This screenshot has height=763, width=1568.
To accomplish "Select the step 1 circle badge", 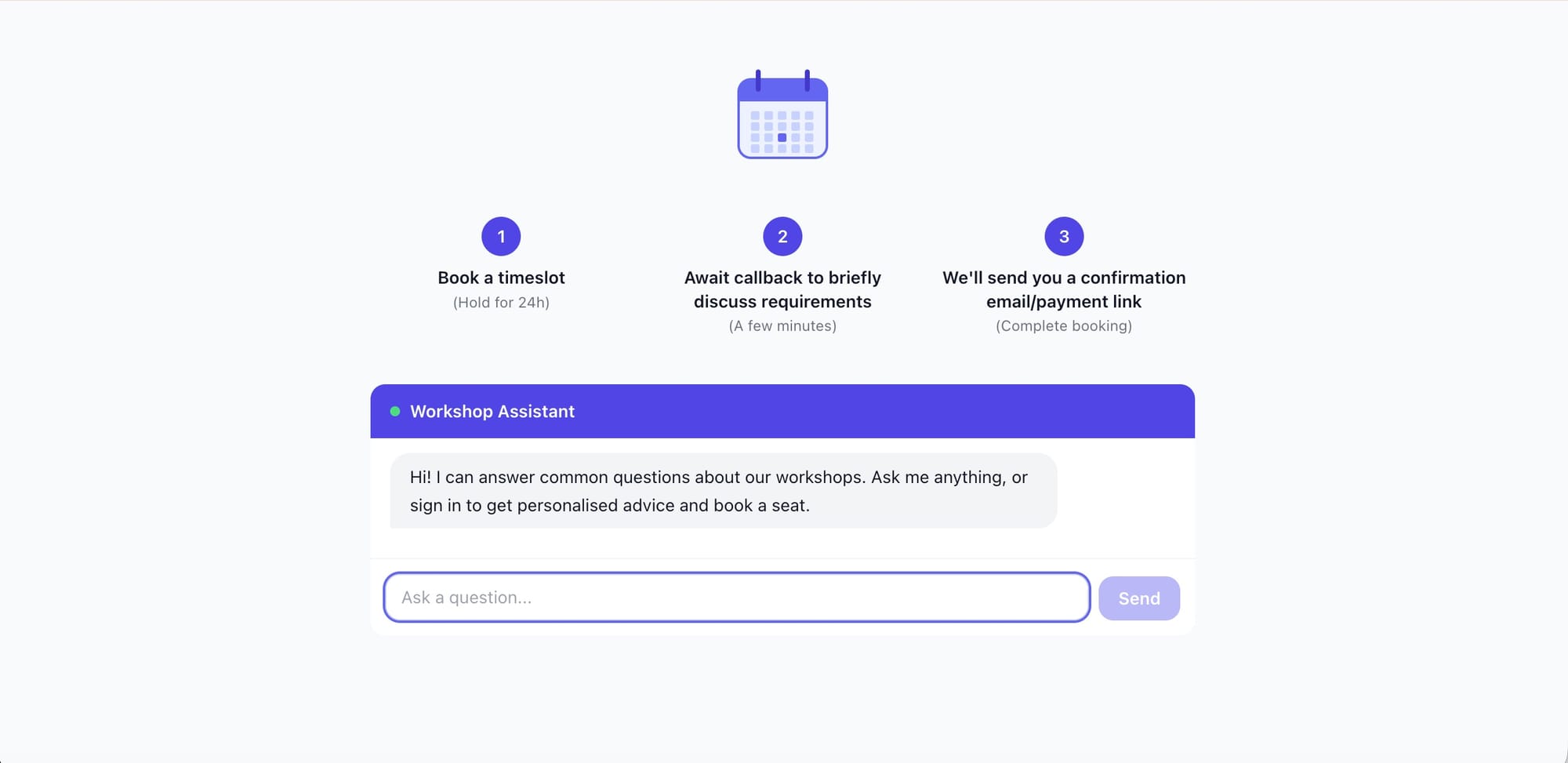I will click(501, 236).
